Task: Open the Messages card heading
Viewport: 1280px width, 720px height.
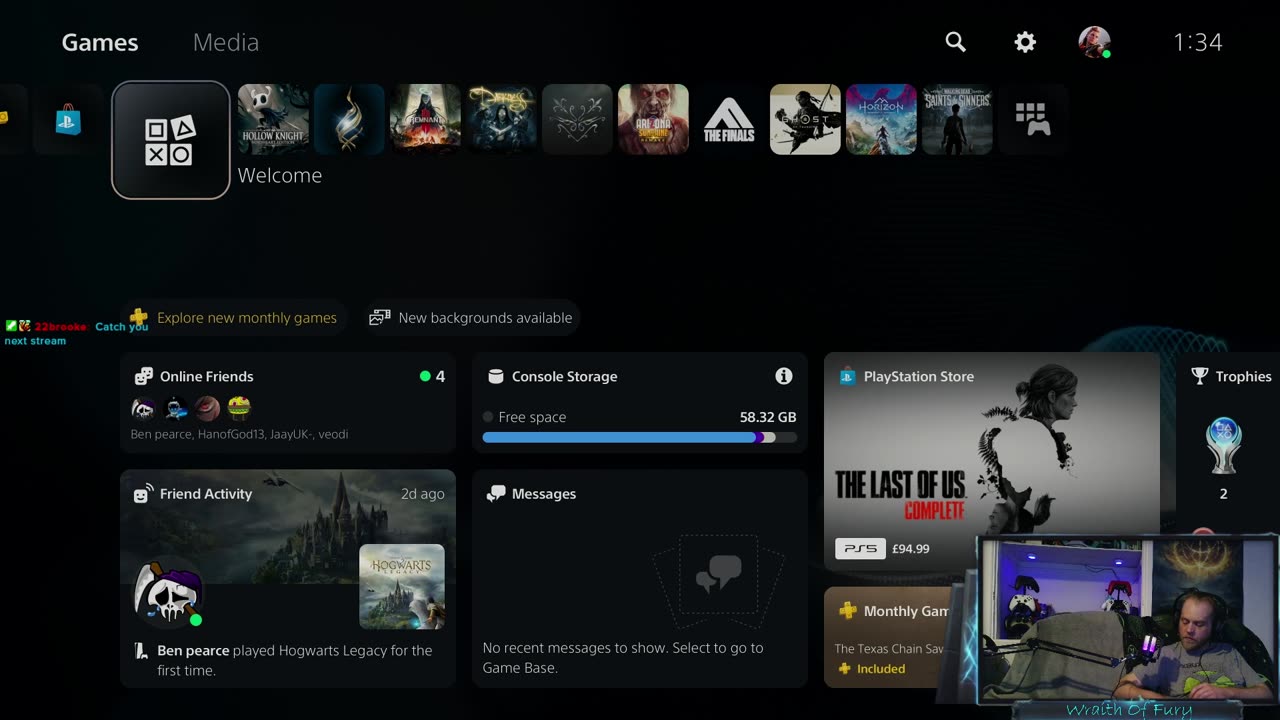Action: [543, 493]
